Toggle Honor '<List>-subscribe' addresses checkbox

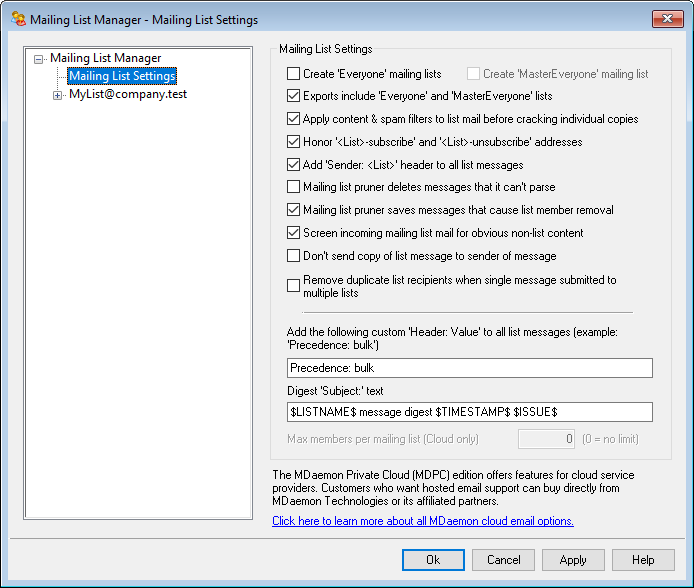[293, 142]
